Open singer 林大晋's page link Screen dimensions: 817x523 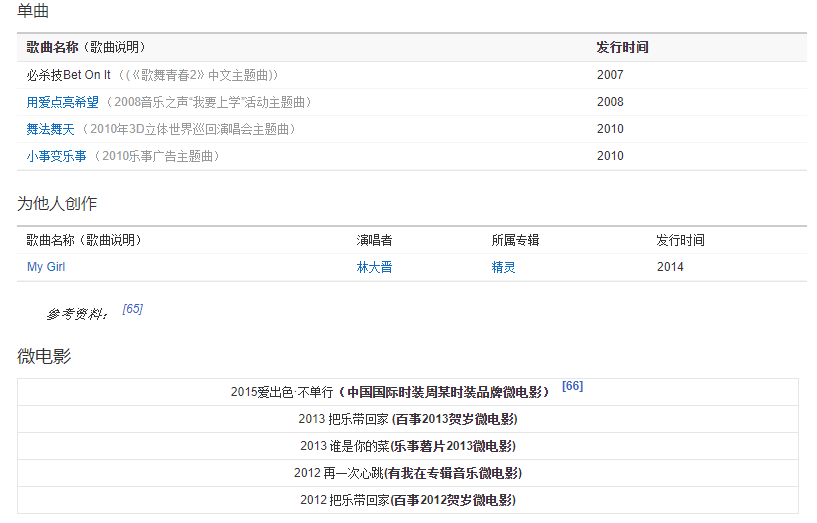pos(375,267)
